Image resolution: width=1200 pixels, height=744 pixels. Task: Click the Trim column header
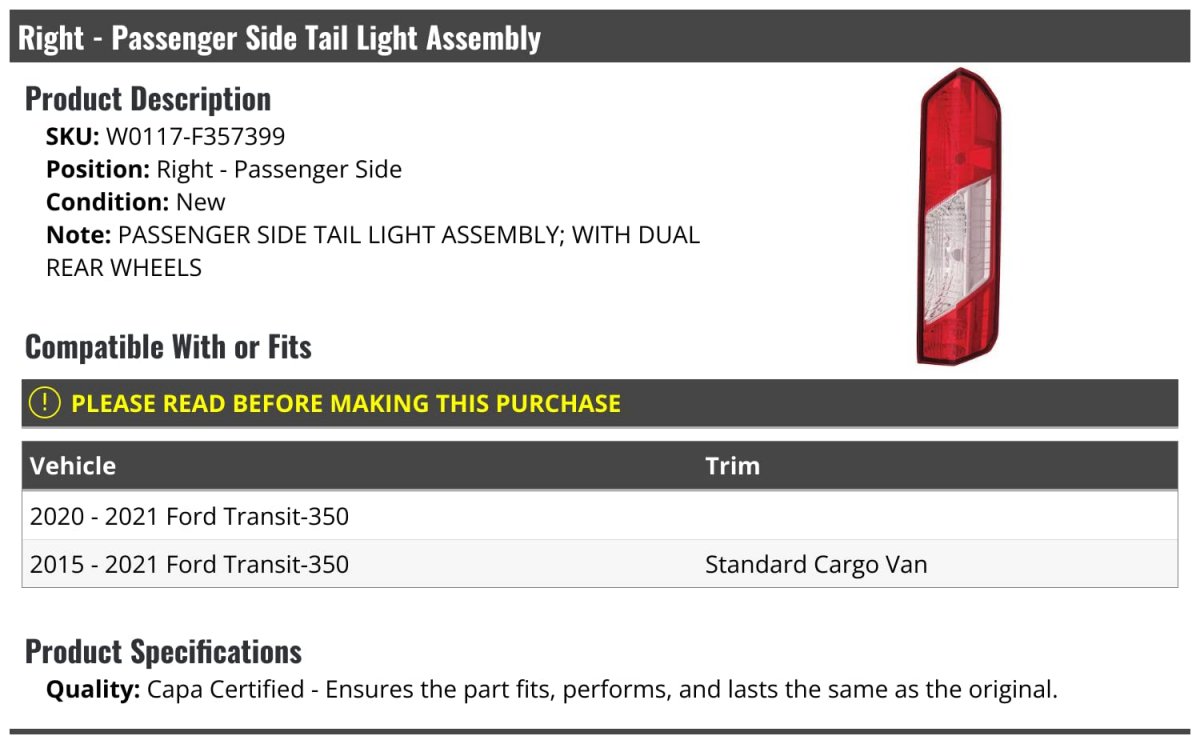pyautogui.click(x=732, y=466)
